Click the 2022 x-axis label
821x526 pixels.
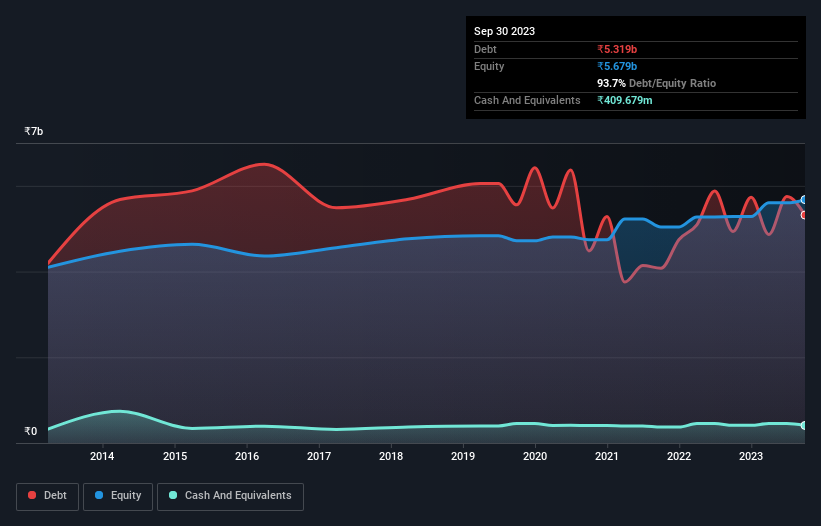(x=679, y=456)
